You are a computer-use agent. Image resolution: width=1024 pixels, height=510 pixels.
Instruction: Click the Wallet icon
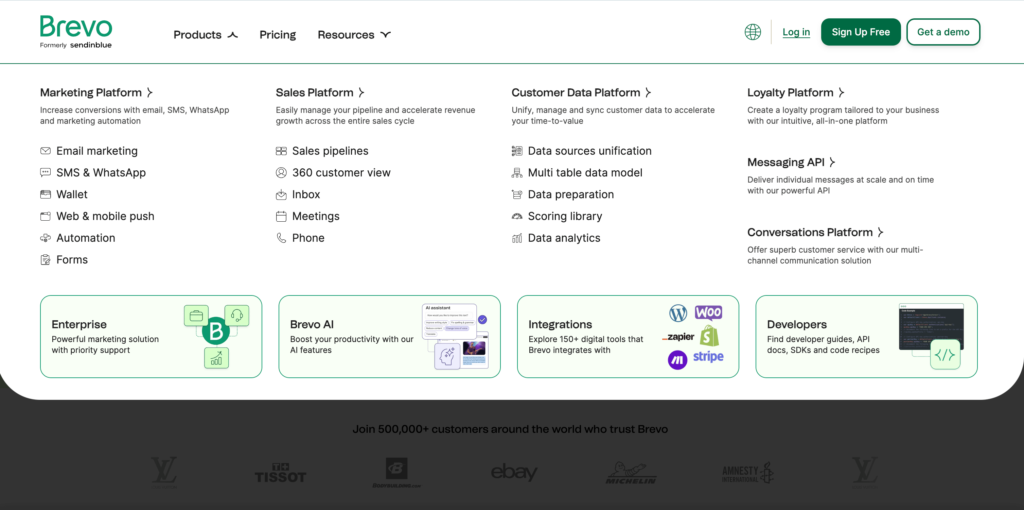coord(45,195)
